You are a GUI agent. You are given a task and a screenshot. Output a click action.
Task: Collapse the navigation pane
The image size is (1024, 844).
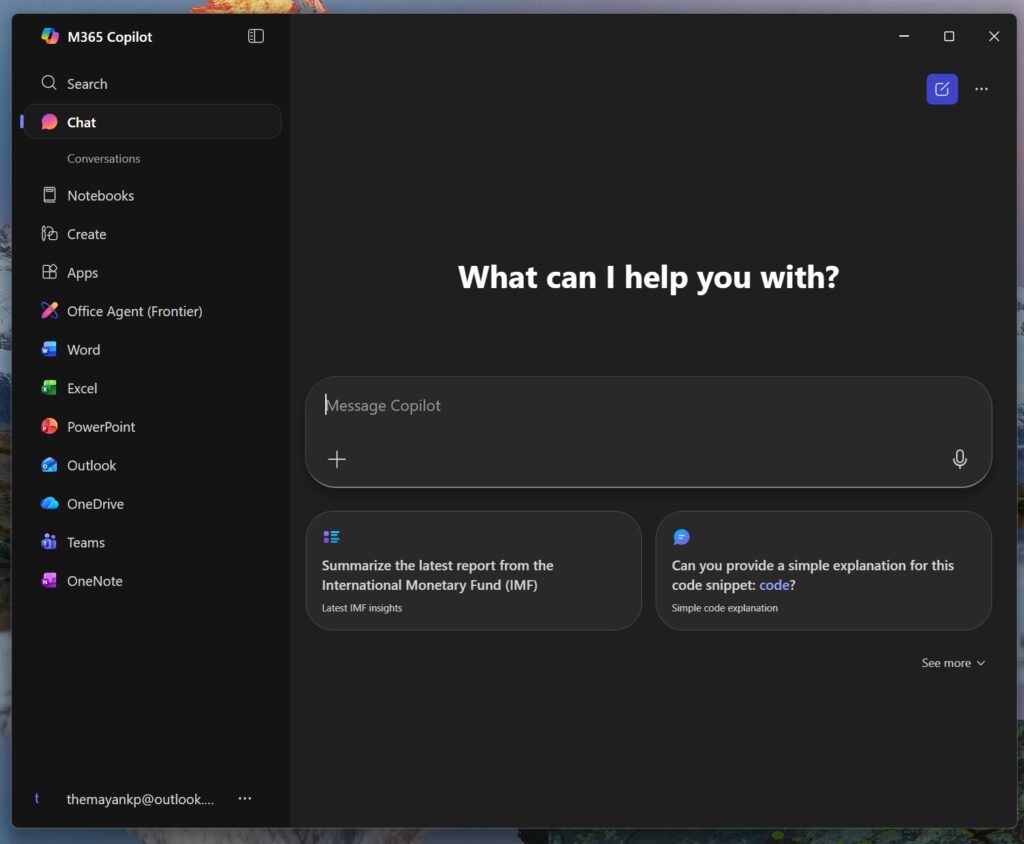255,36
